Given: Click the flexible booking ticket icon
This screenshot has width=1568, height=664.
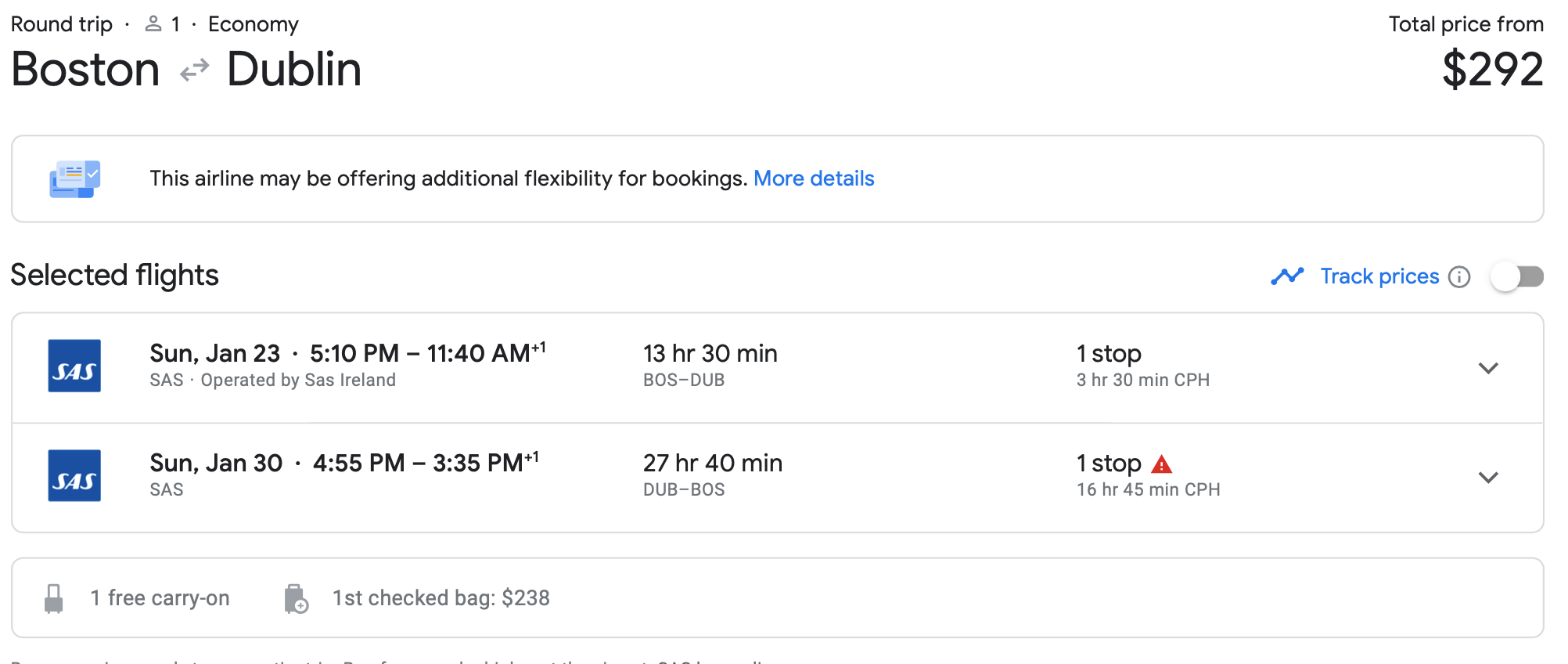Looking at the screenshot, I should (75, 179).
